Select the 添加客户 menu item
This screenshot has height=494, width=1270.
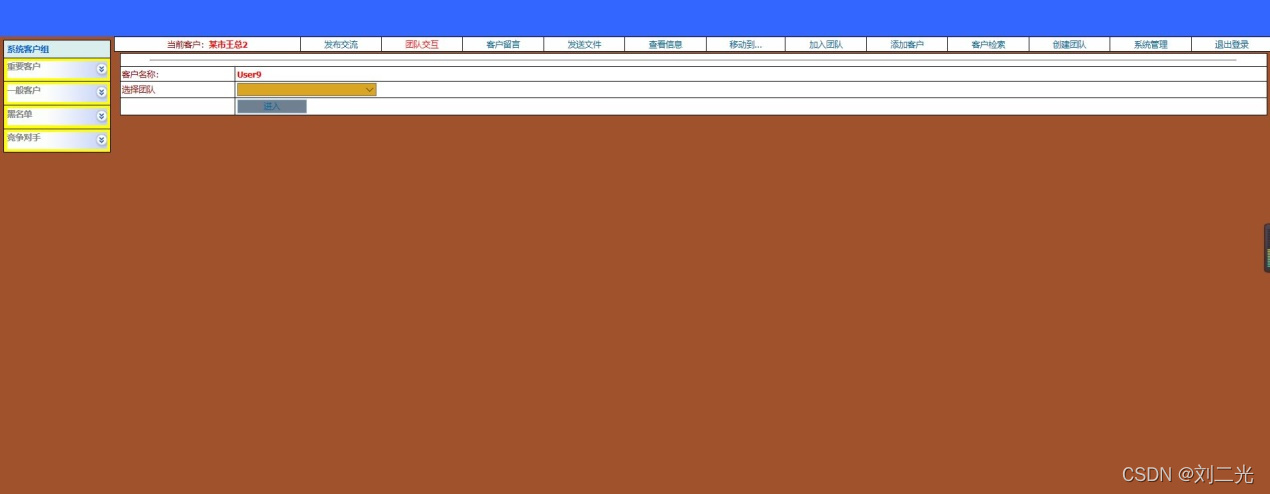pyautogui.click(x=907, y=45)
